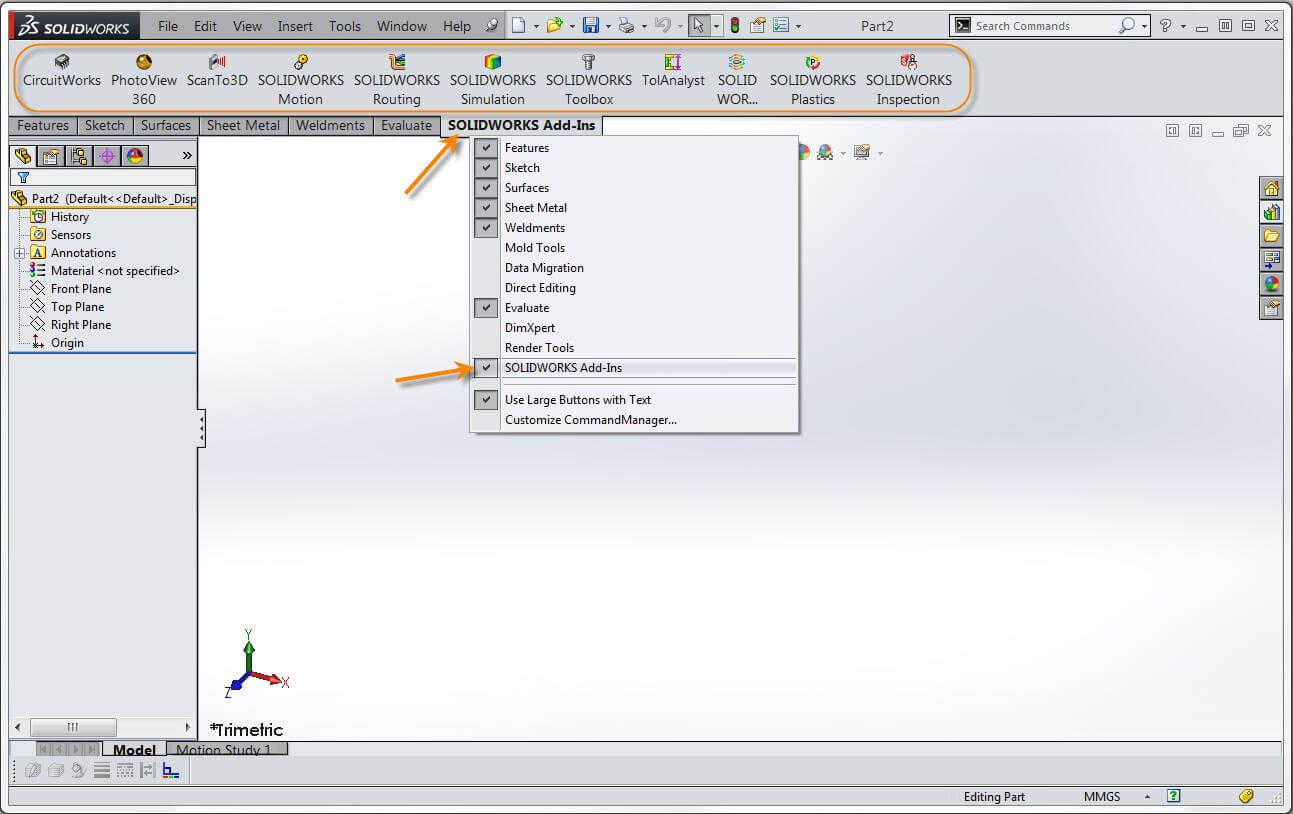Expand the Annotations tree item
This screenshot has height=814, width=1293.
[21, 252]
